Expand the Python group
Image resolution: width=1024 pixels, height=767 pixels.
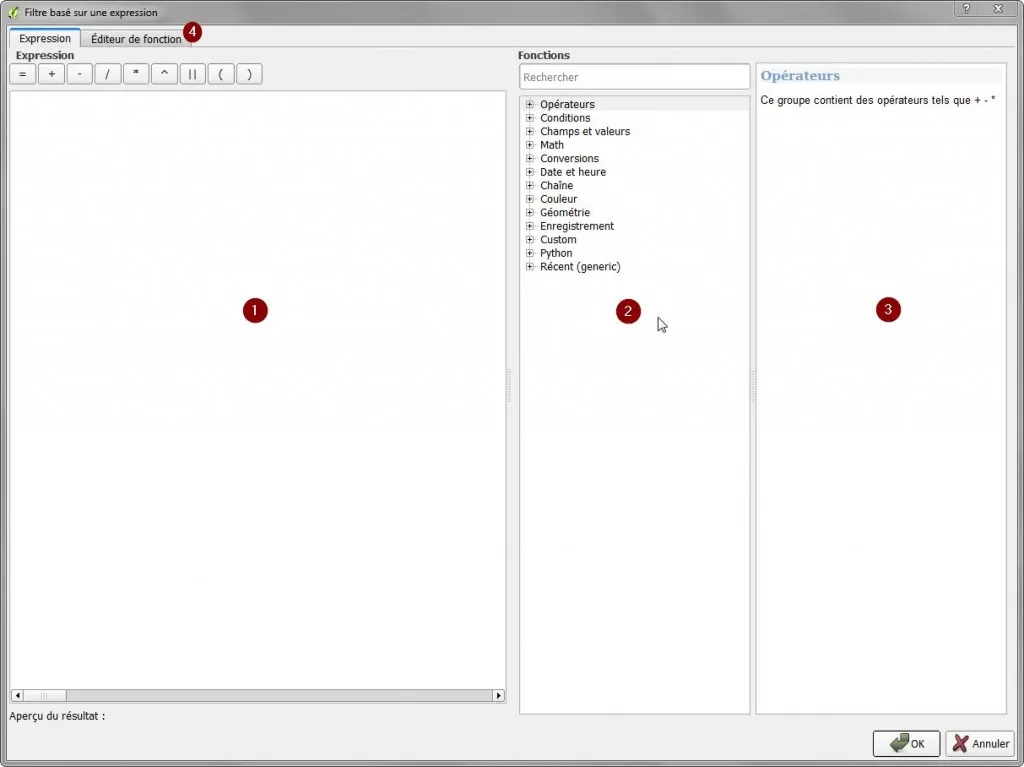[x=530, y=253]
